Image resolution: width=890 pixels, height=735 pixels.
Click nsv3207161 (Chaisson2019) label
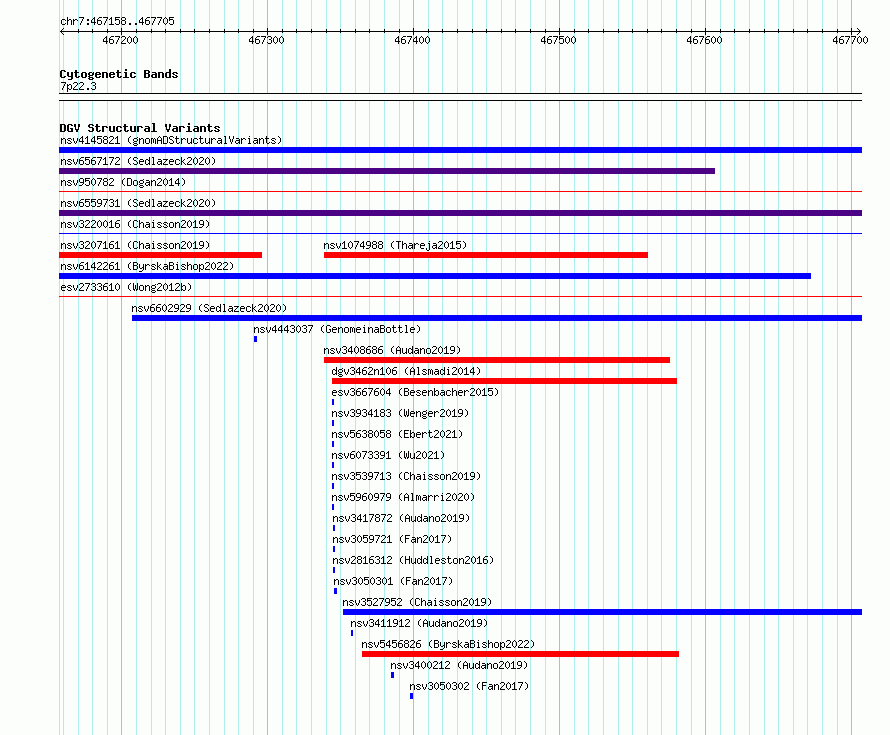[135, 245]
